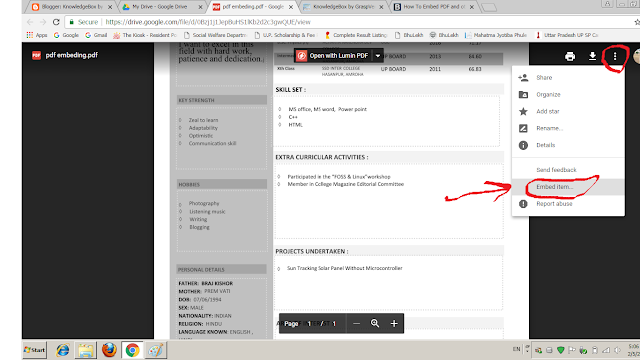Click the Organize folder icon
Screen dimensions: 640x360
tap(523, 94)
